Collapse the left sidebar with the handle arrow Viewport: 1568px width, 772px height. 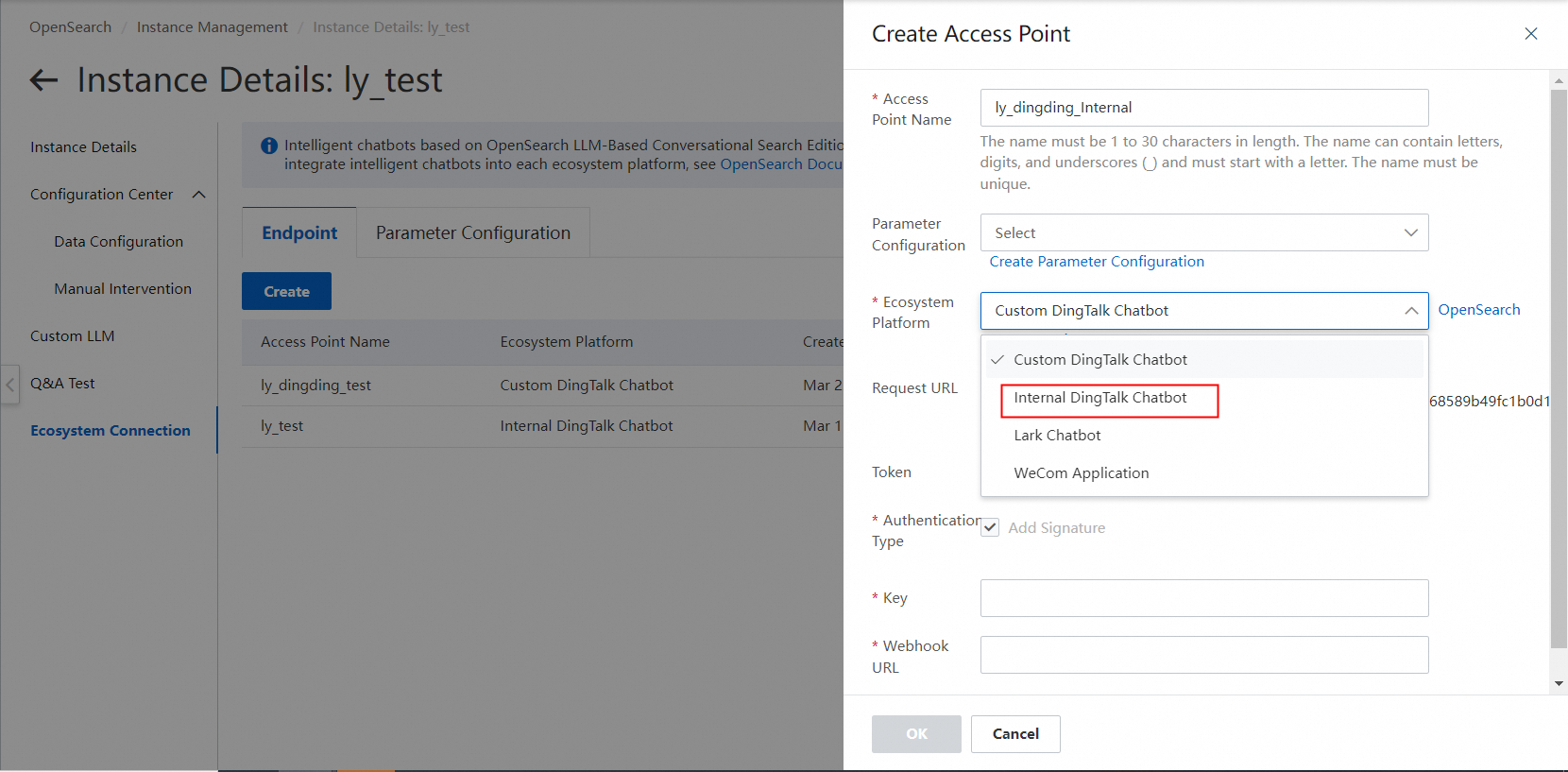9,385
